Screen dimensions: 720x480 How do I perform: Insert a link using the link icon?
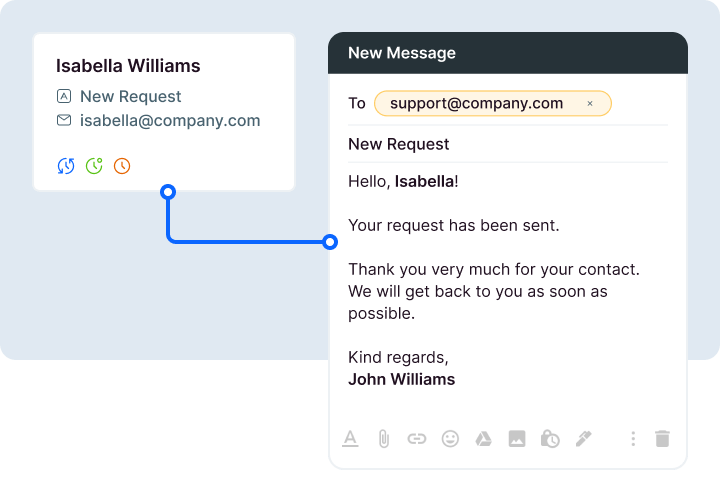(x=417, y=438)
